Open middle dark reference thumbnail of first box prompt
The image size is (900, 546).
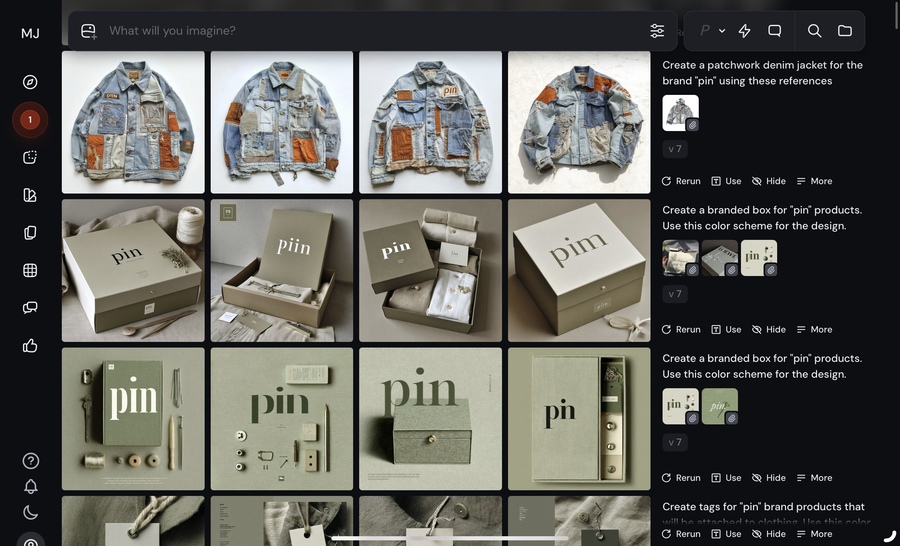pyautogui.click(x=720, y=258)
